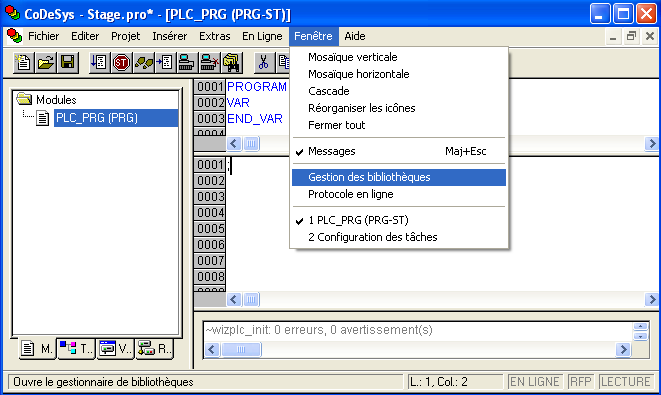Image resolution: width=661 pixels, height=395 pixels.
Task: Click left scroll arrow of the code pane
Action: tap(234, 300)
